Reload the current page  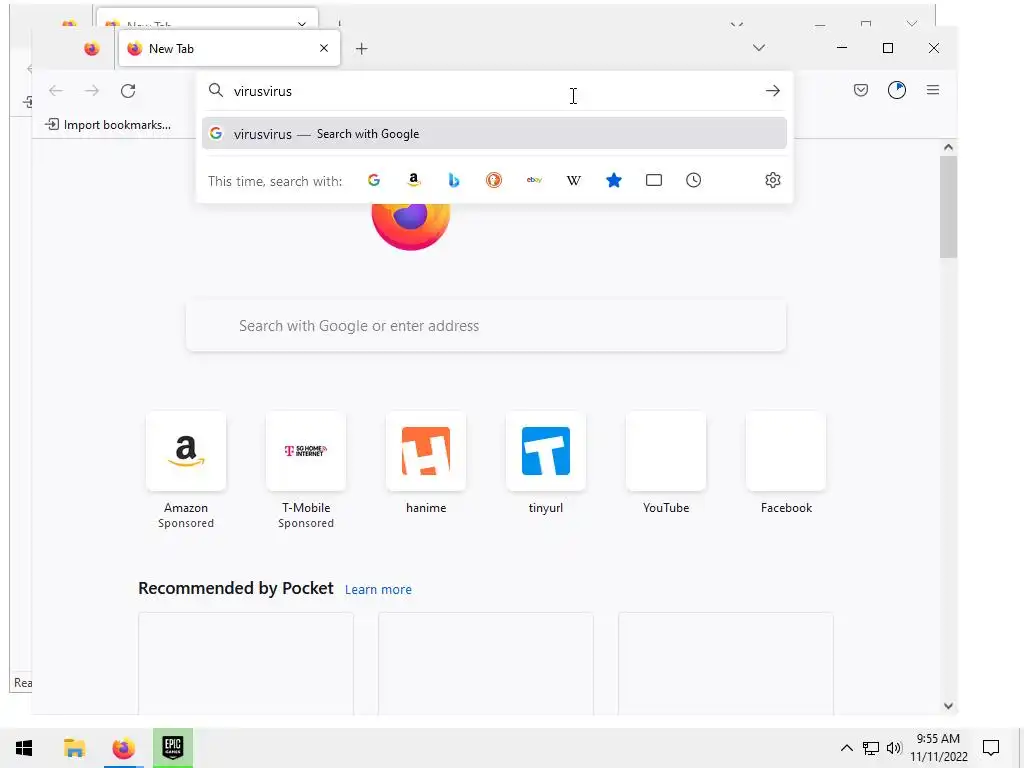pos(128,91)
